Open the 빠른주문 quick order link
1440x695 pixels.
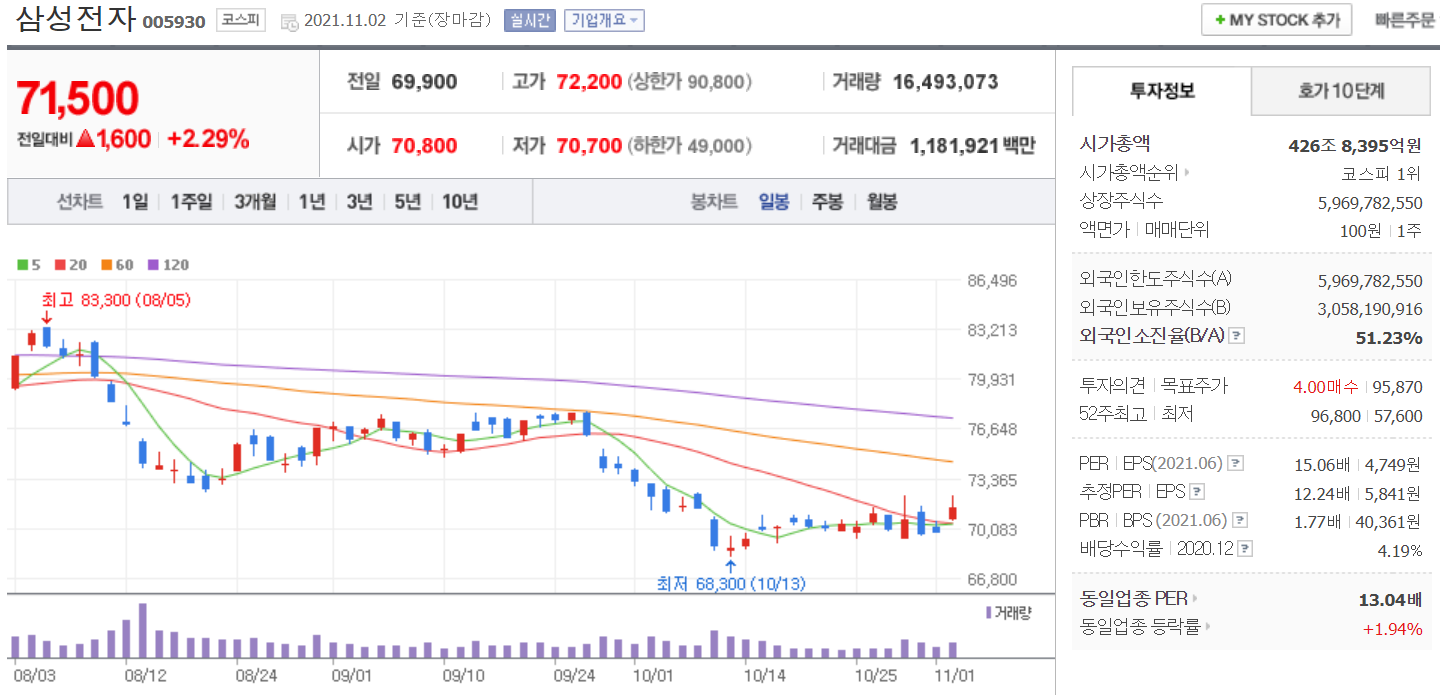coord(1405,20)
